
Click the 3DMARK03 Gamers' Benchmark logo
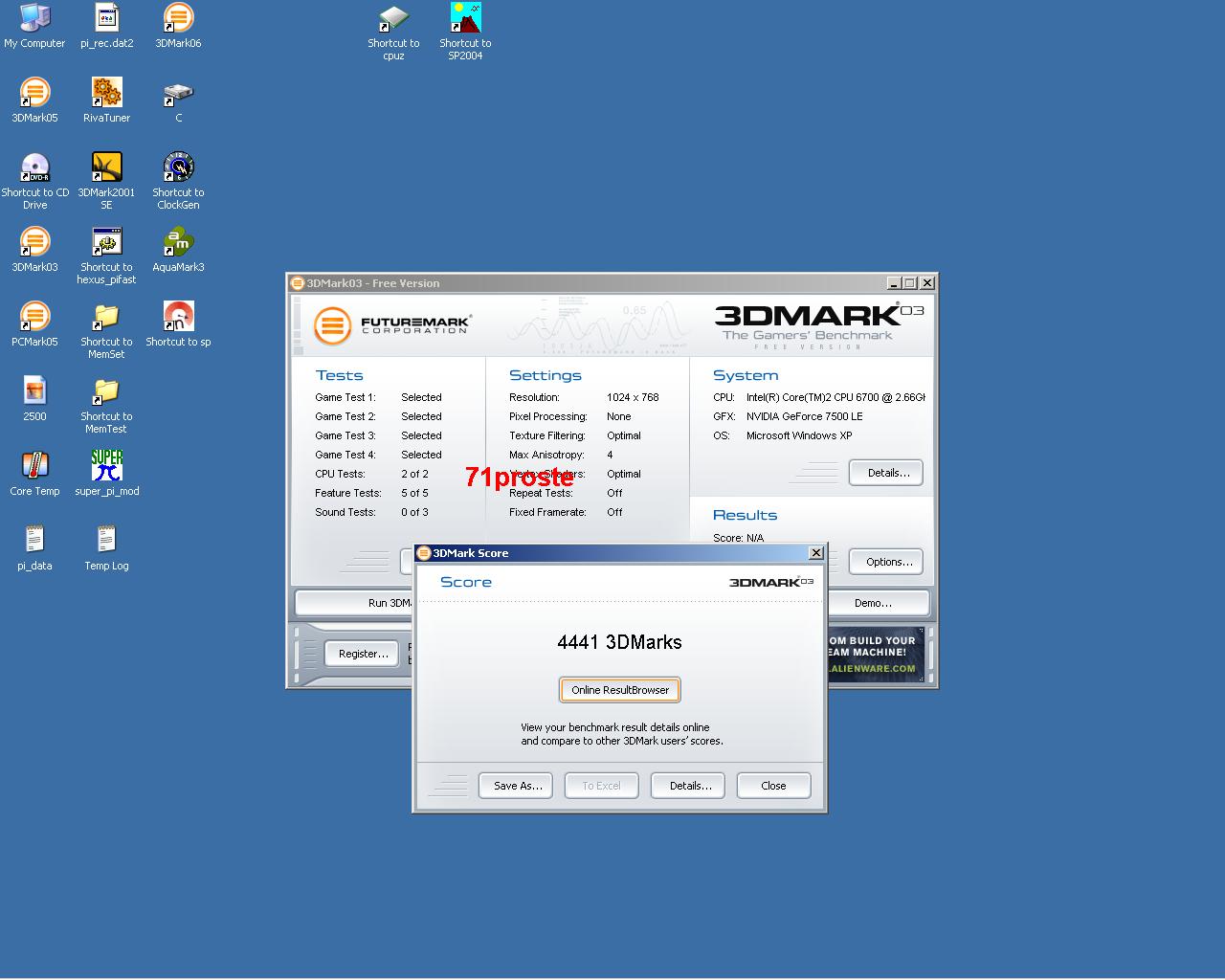pos(819,325)
